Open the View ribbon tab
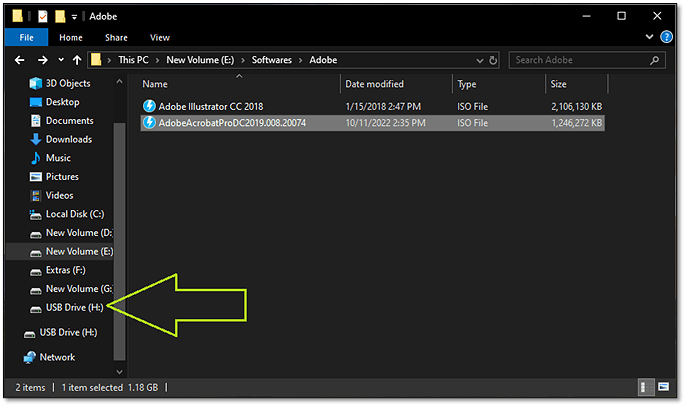This screenshot has width=686, height=407. pyautogui.click(x=160, y=38)
